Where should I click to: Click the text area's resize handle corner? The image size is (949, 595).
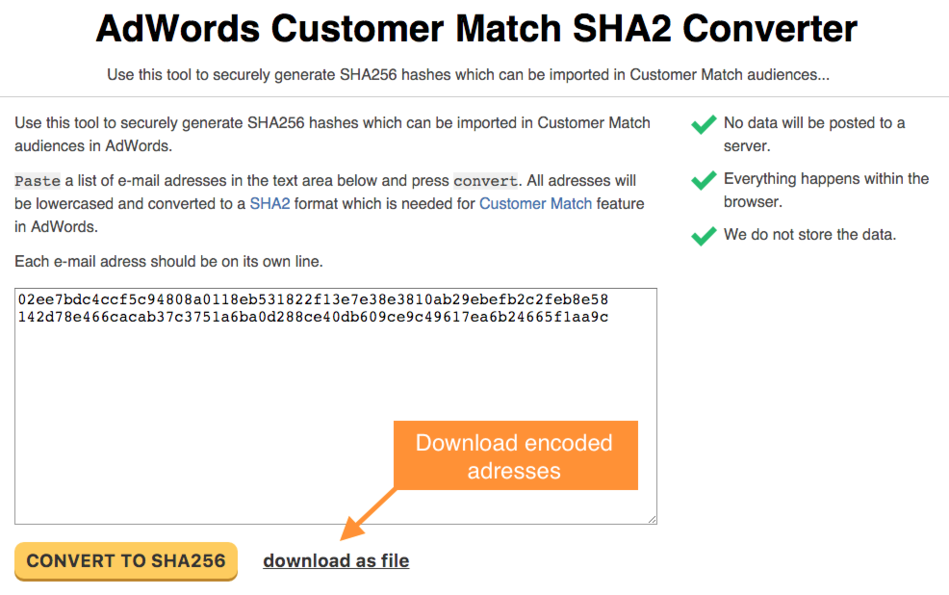(x=651, y=518)
